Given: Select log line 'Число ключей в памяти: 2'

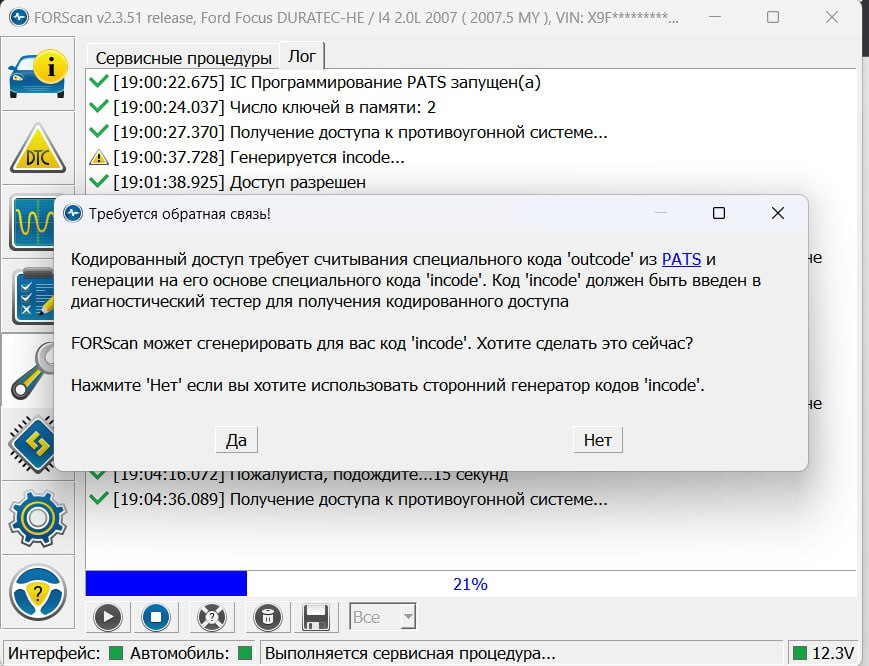Looking at the screenshot, I should coord(274,107).
